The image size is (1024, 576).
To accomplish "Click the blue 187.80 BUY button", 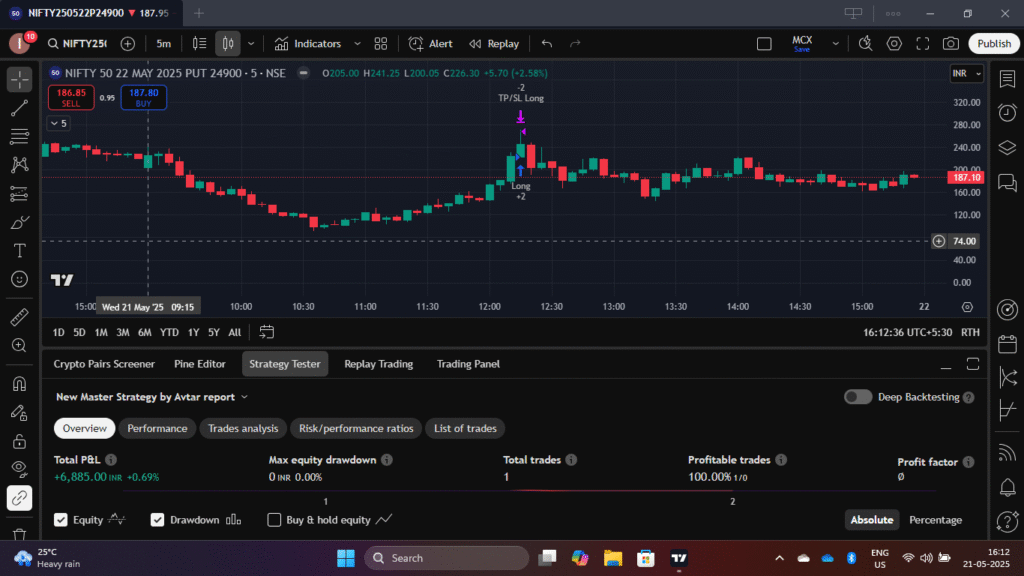I will [144, 97].
